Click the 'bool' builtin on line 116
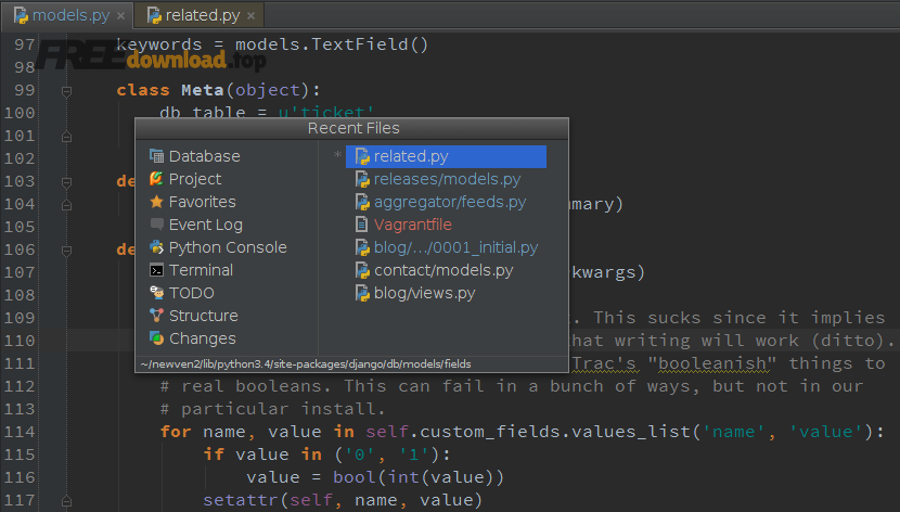 pos(354,477)
